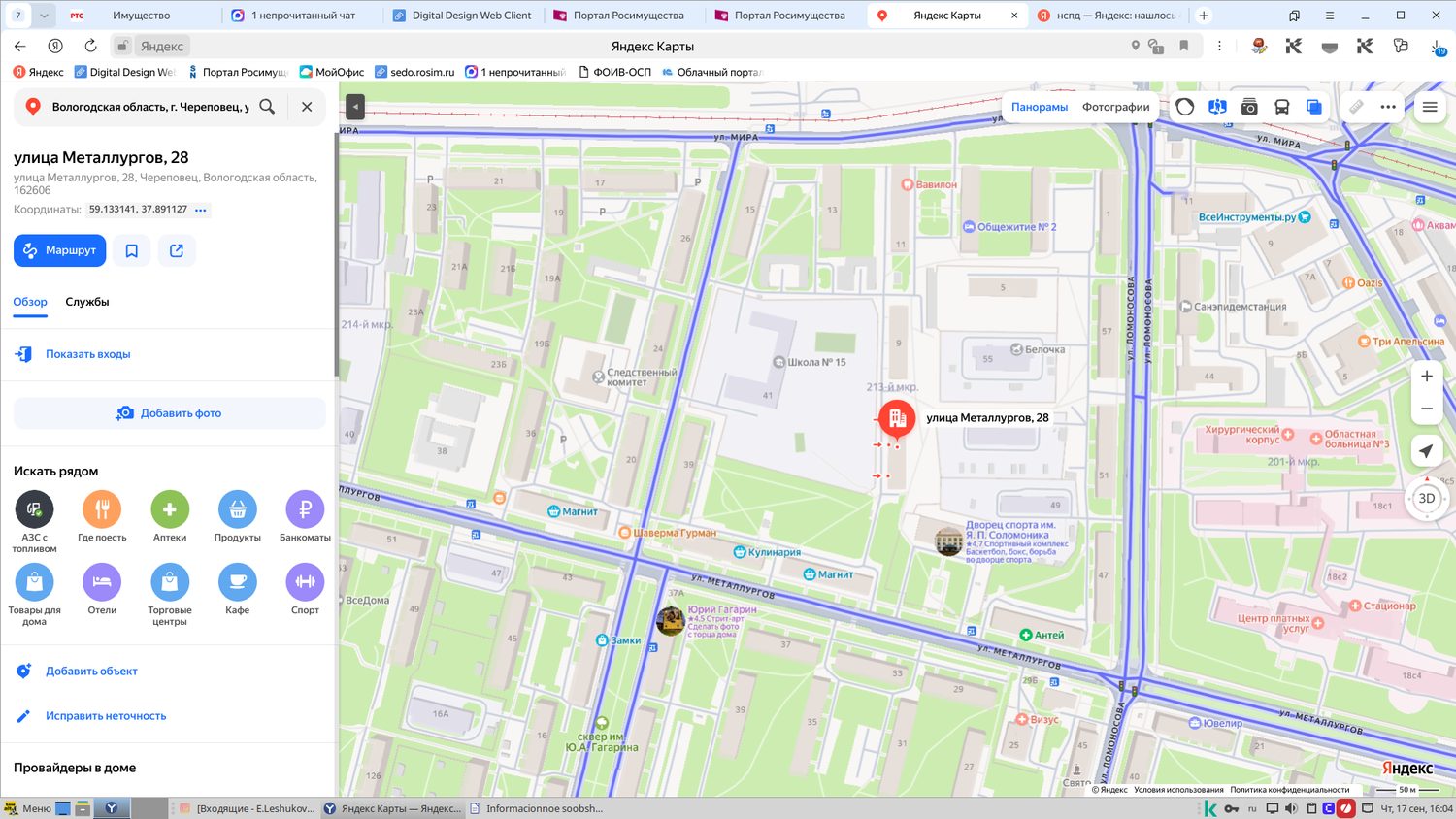This screenshot has height=819, width=1456.
Task: Open the three-dots more tools menu
Action: [x=1388, y=107]
